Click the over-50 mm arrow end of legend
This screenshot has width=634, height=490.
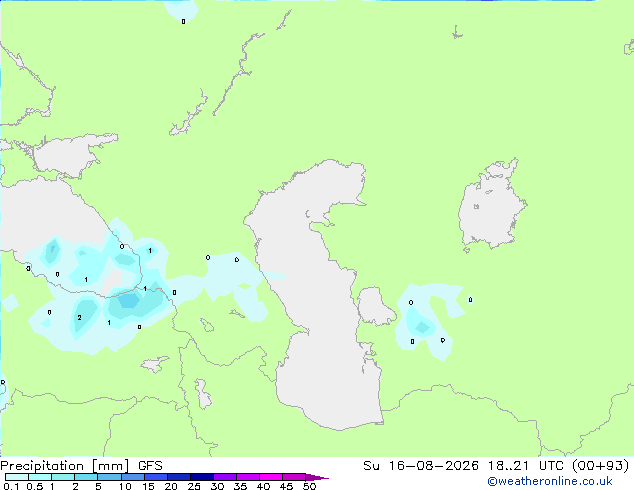(x=317, y=477)
